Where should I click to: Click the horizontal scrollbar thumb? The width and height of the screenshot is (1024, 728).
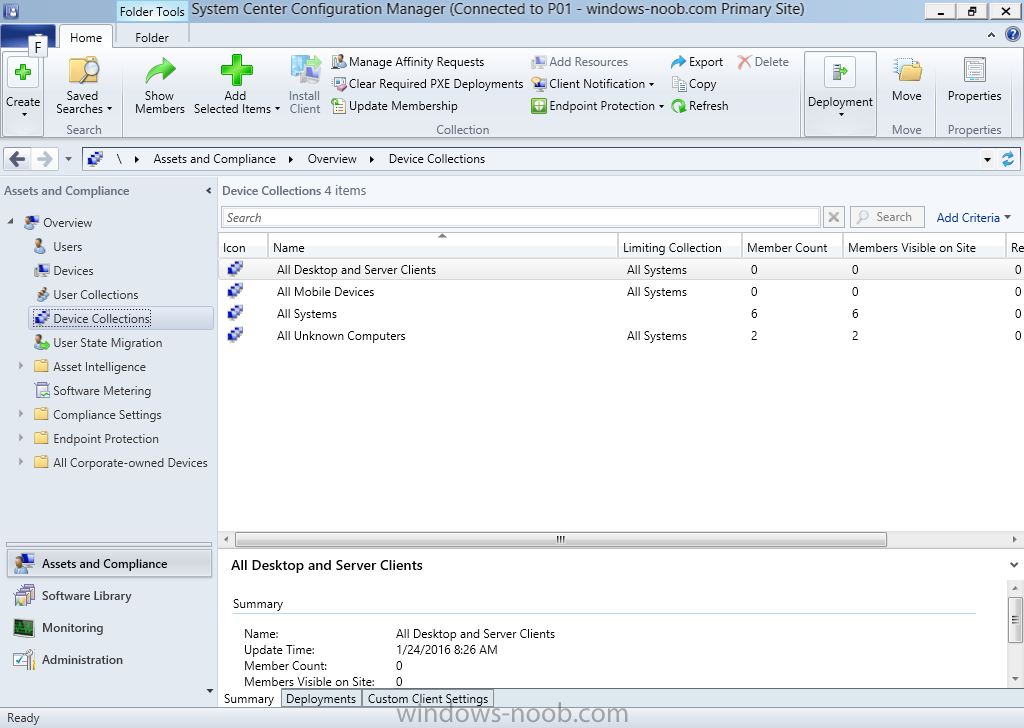point(560,539)
